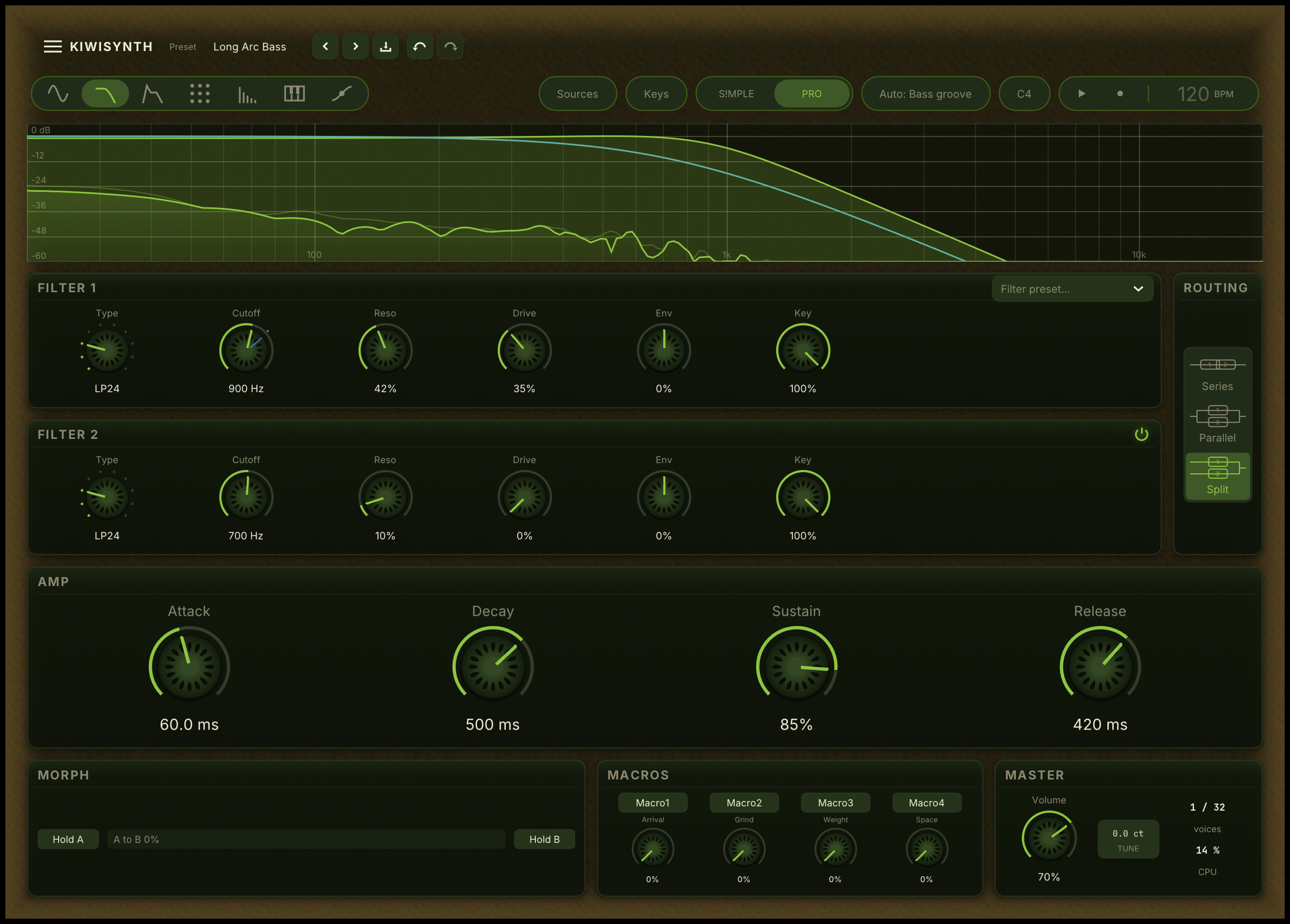Click the Amp Sustain knob
The image size is (1290, 924).
point(796,666)
